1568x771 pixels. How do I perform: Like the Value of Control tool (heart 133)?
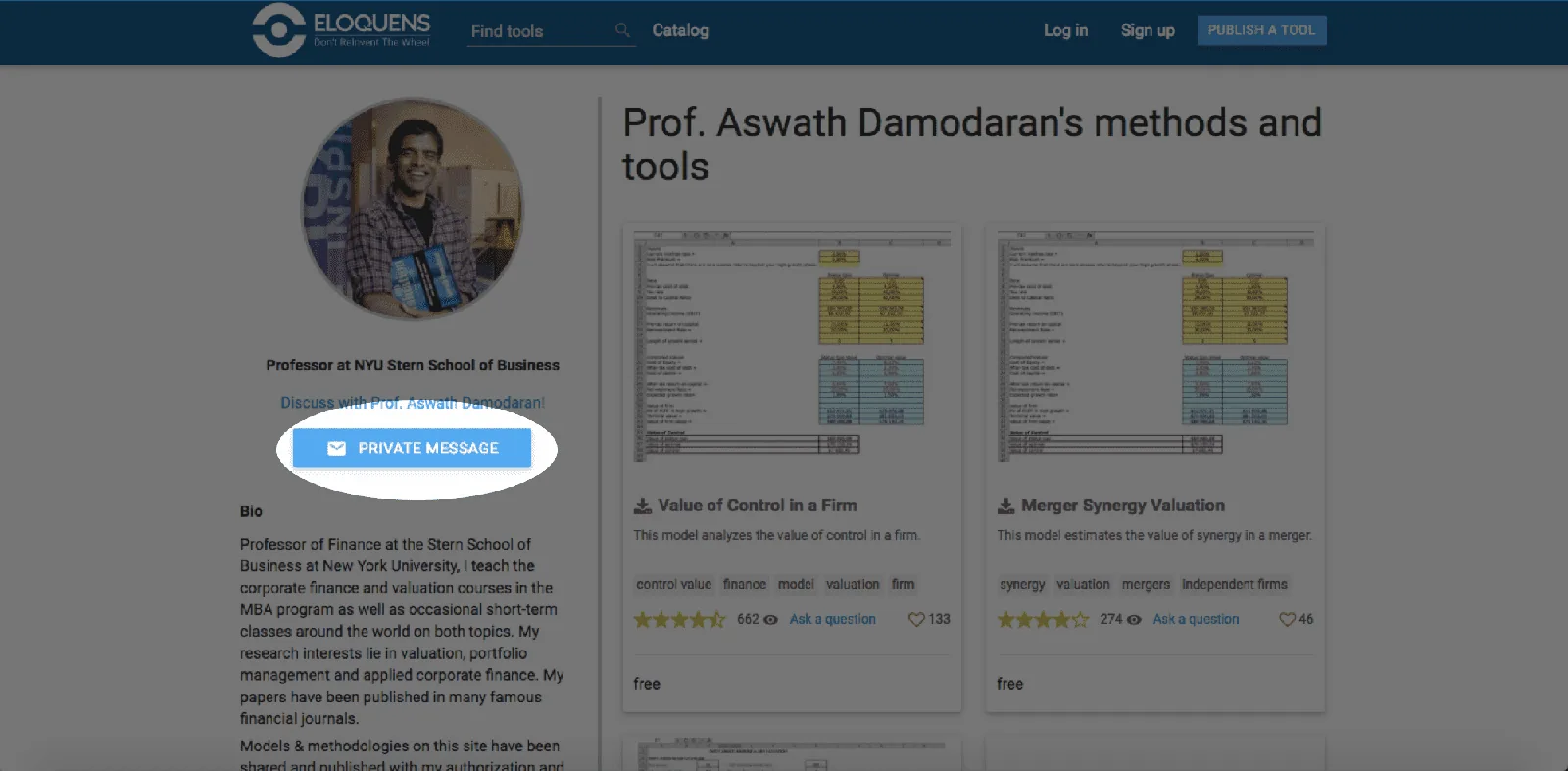click(x=916, y=620)
